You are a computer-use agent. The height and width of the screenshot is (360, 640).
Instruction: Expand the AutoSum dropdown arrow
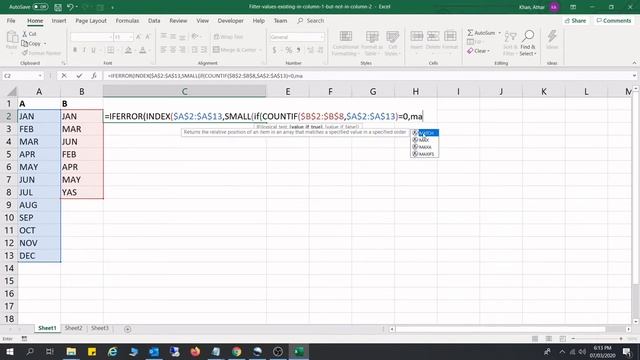[x=499, y=33]
